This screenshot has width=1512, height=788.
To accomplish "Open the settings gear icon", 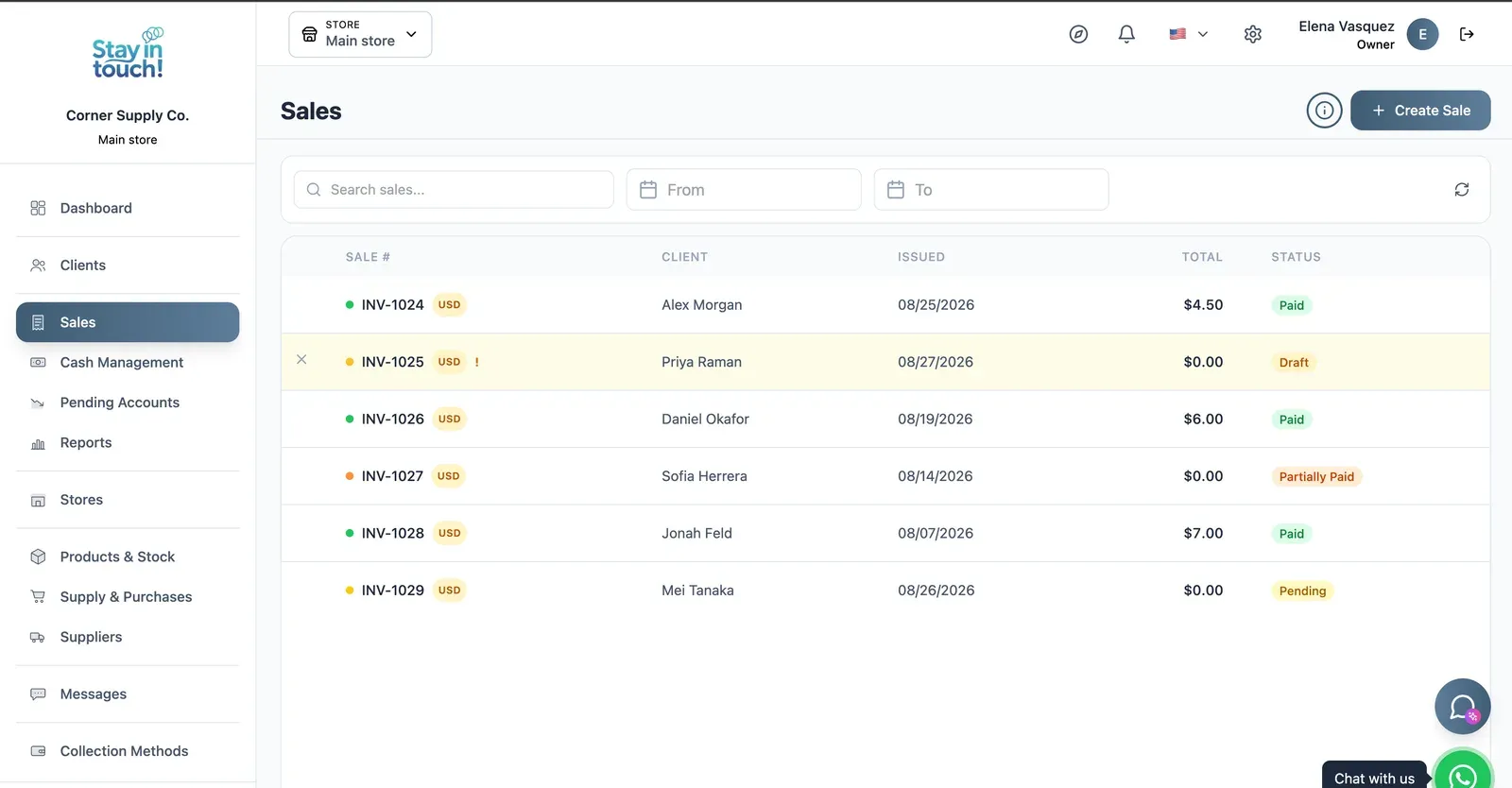I will pyautogui.click(x=1253, y=34).
